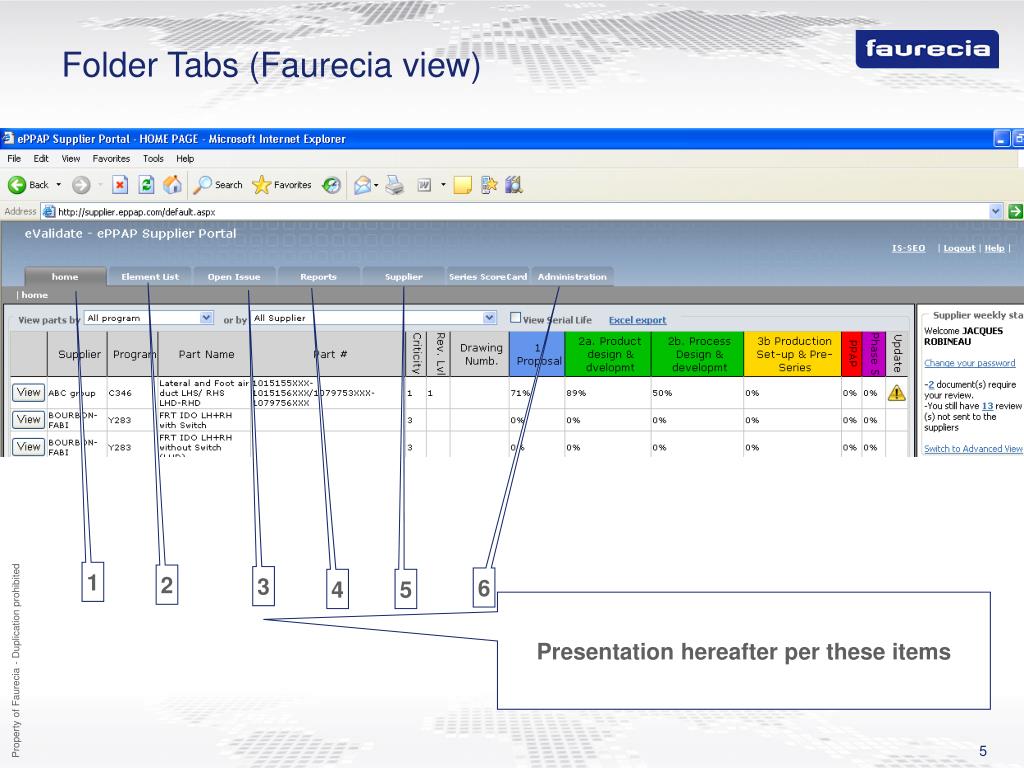The width and height of the screenshot is (1024, 768).
Task: Click the blue 1 Proposal column header
Action: (537, 354)
